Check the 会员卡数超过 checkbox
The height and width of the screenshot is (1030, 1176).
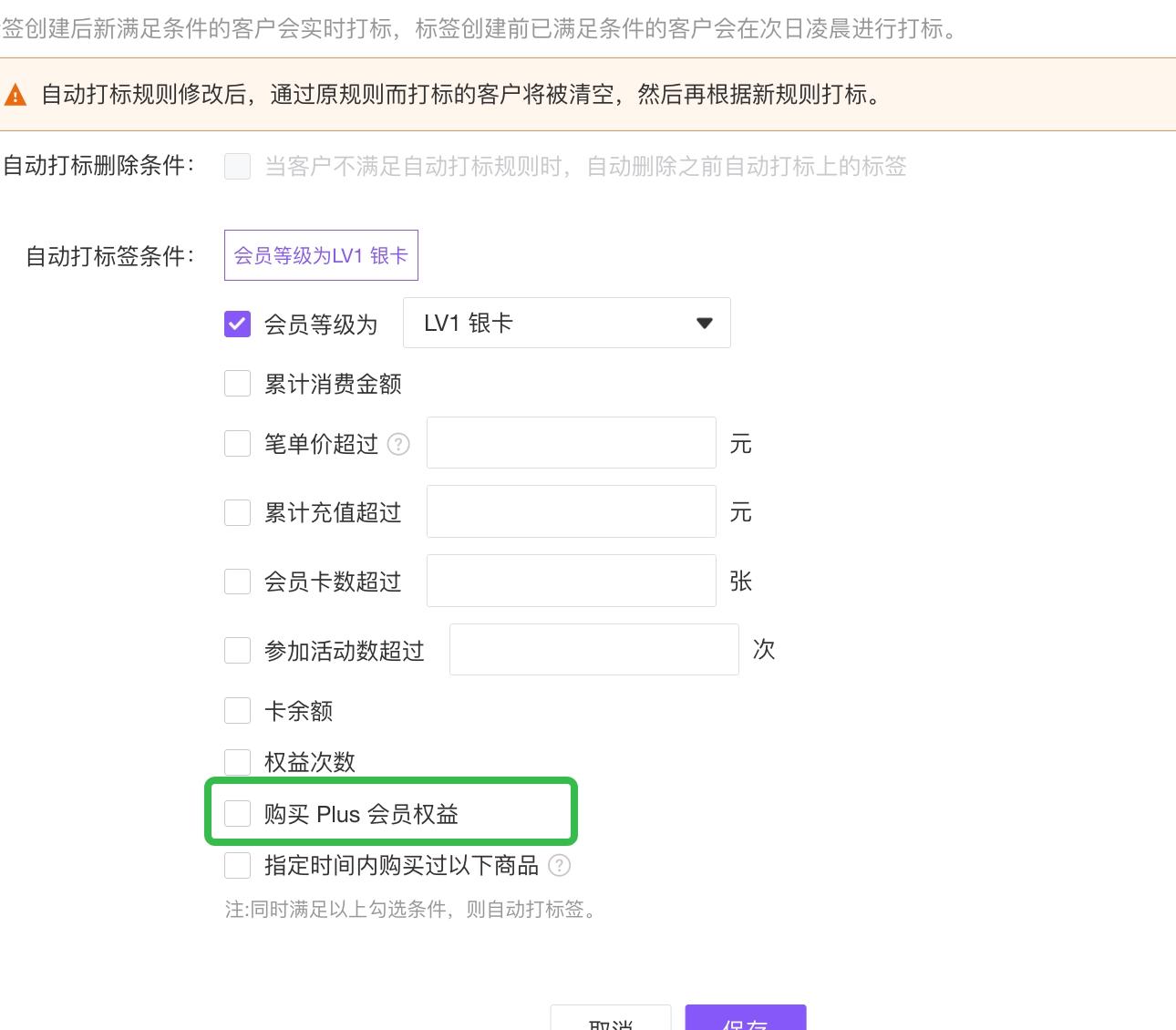(x=237, y=582)
